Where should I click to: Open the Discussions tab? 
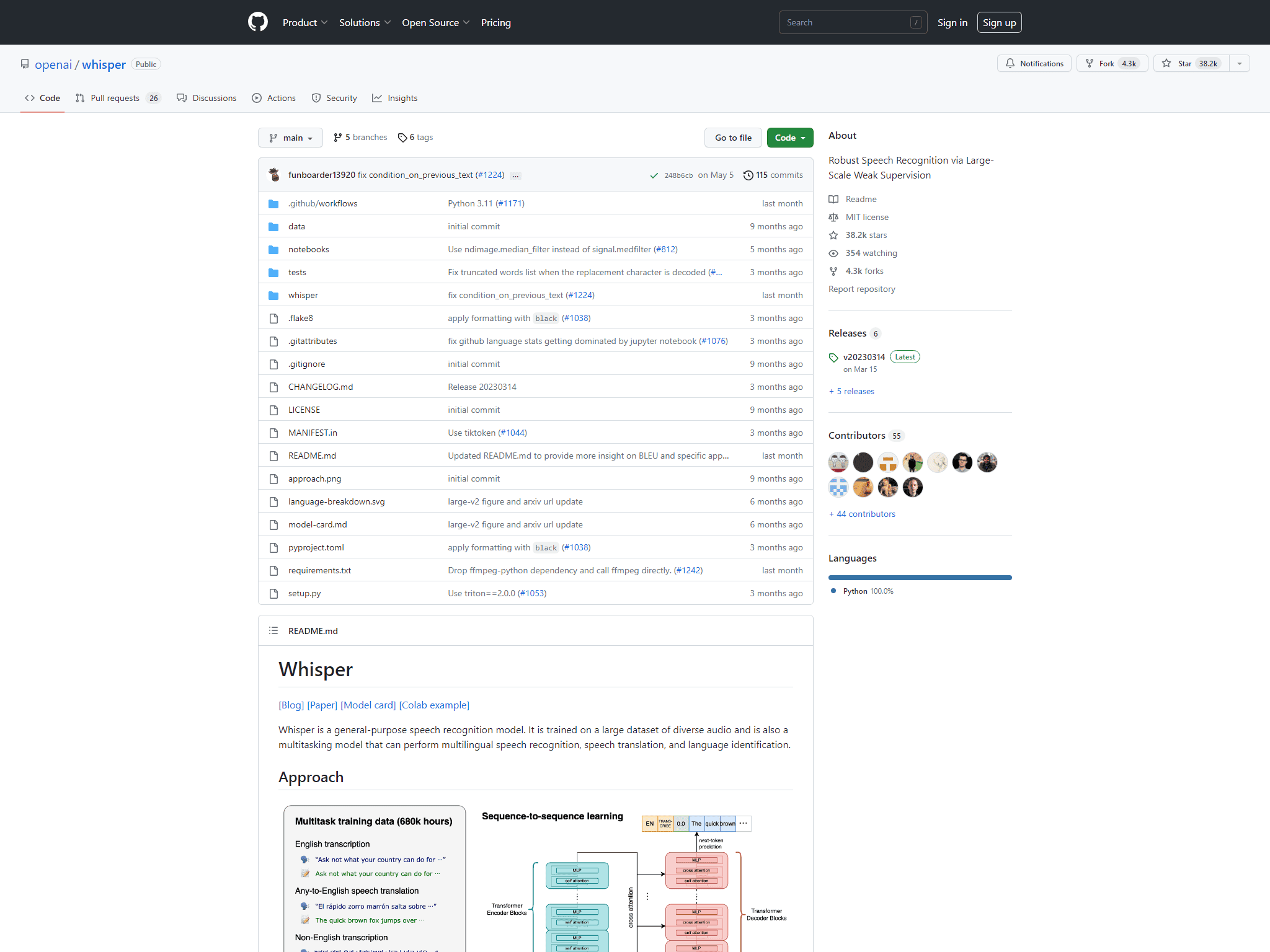coord(206,98)
